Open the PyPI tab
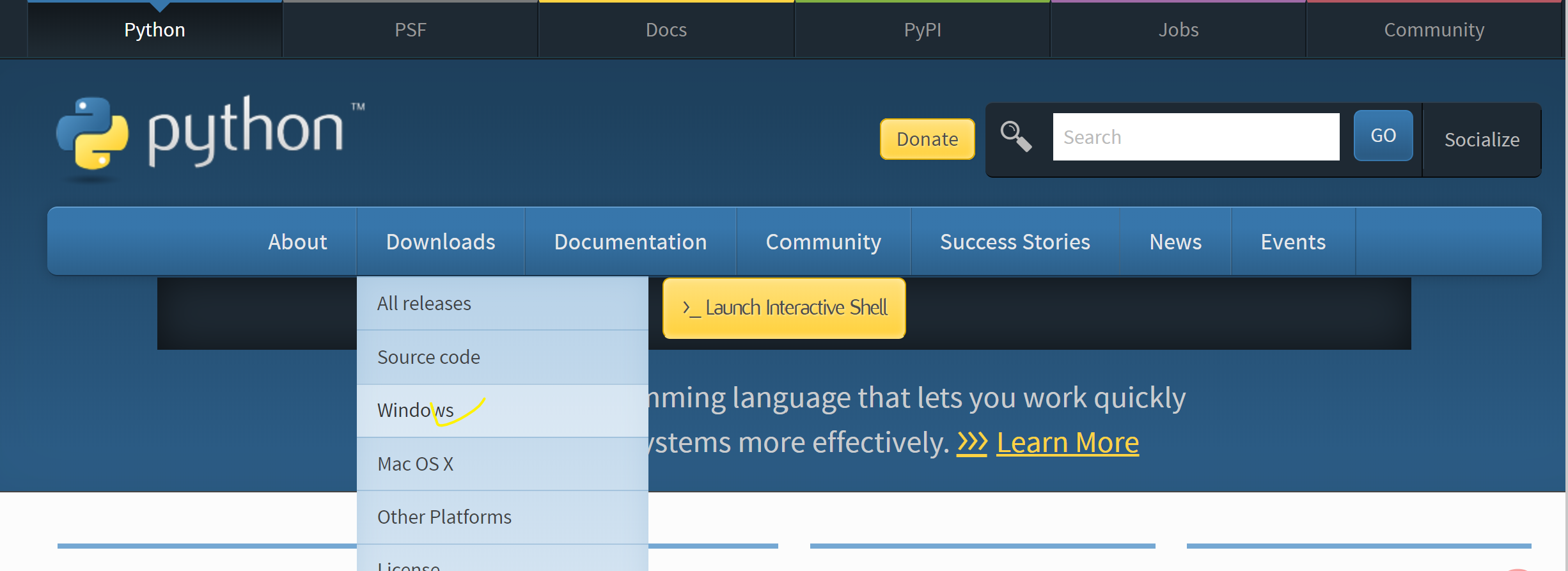Image resolution: width=1568 pixels, height=571 pixels. 922,30
